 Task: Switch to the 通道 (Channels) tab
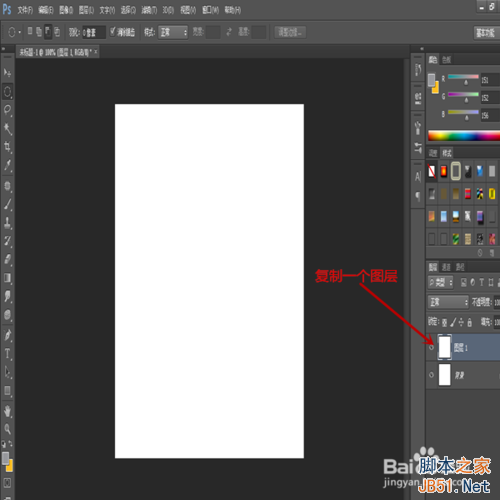tap(446, 267)
